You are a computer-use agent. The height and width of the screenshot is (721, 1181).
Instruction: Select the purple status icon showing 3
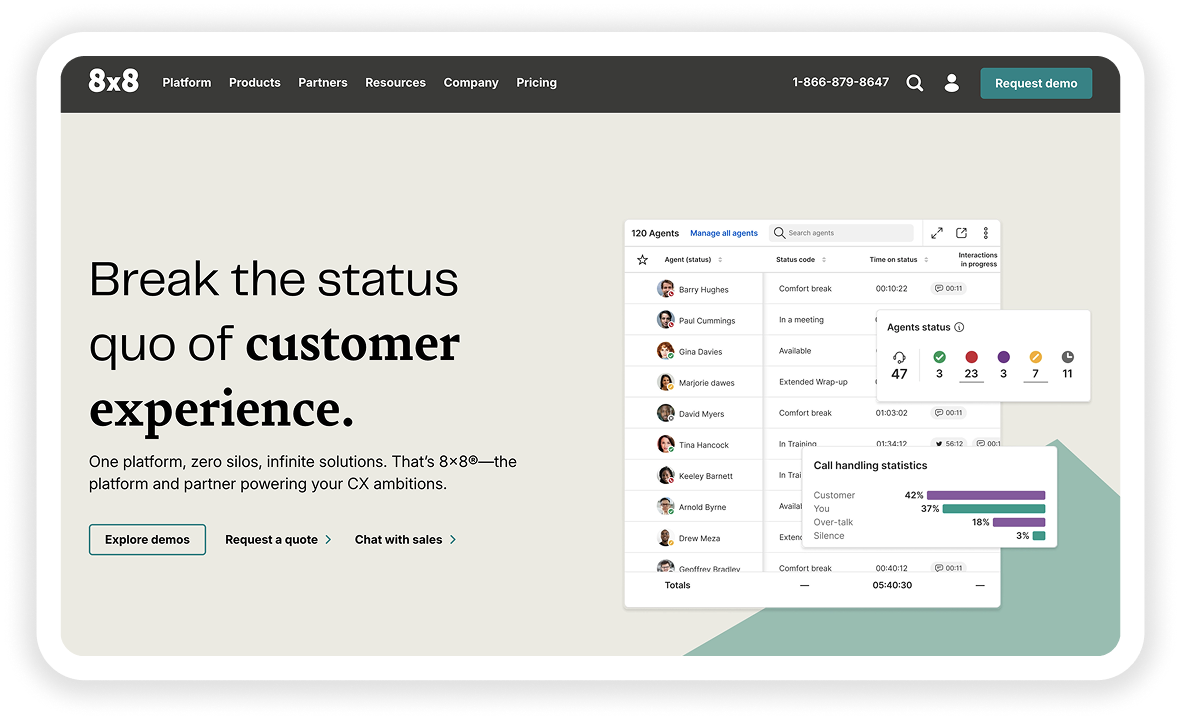pyautogui.click(x=1003, y=357)
